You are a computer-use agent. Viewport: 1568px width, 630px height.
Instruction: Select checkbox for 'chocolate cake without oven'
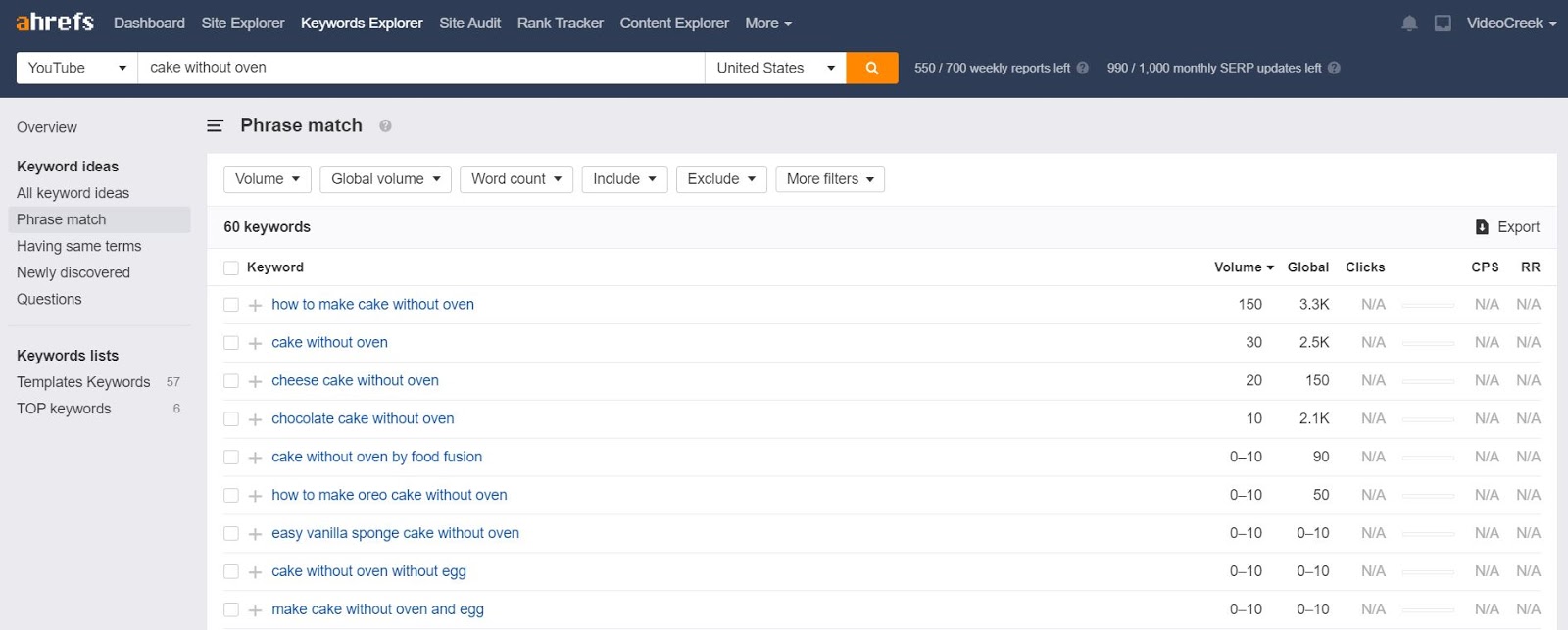(231, 419)
